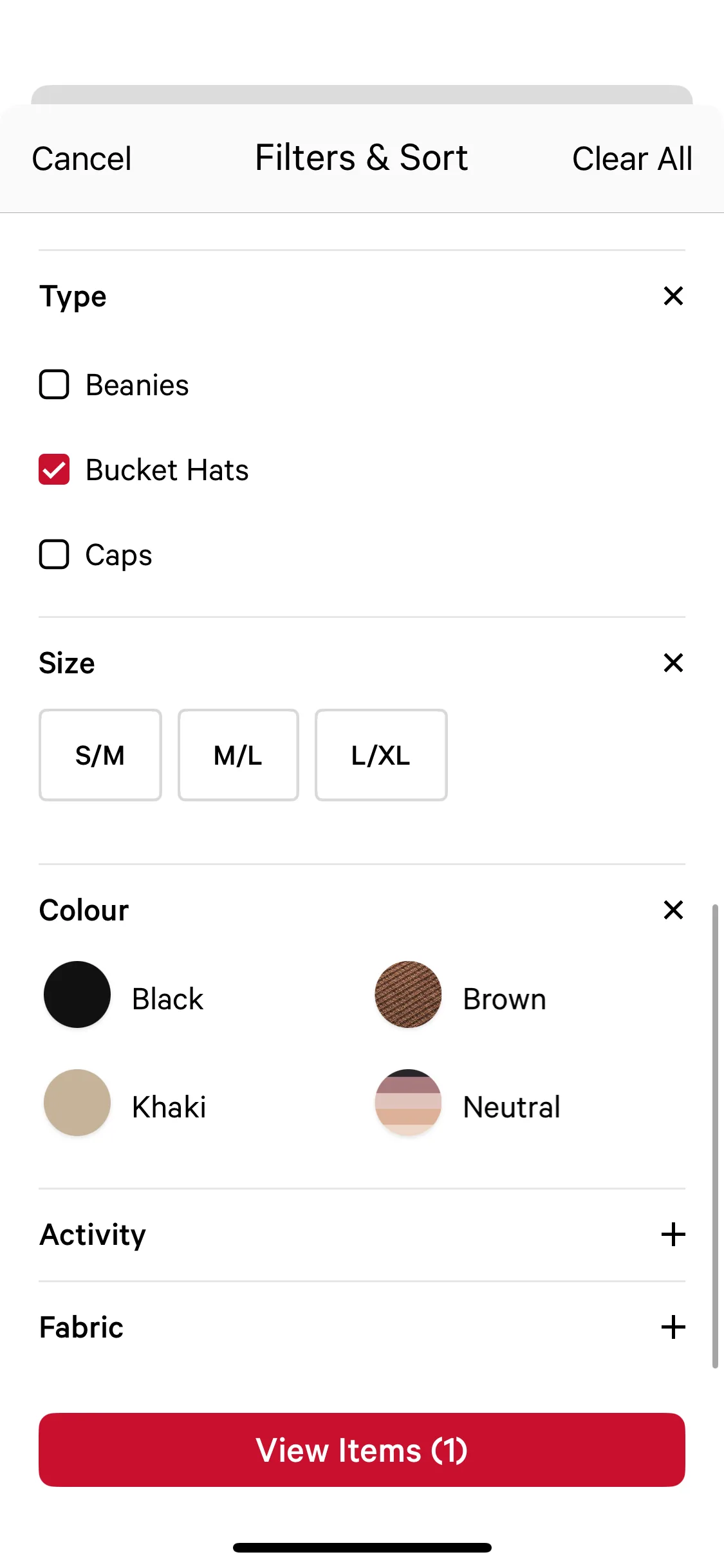Pick the Neutral colour swatch

(x=408, y=1103)
